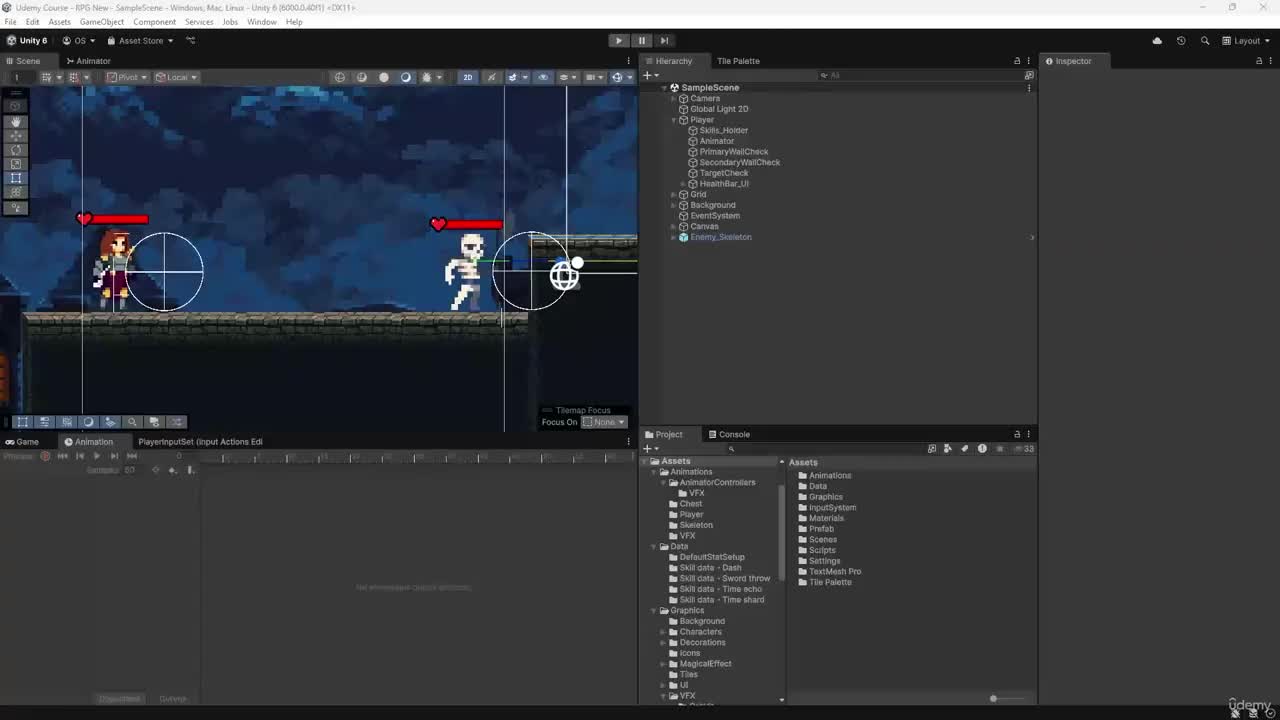Click the Pause button

[x=641, y=41]
